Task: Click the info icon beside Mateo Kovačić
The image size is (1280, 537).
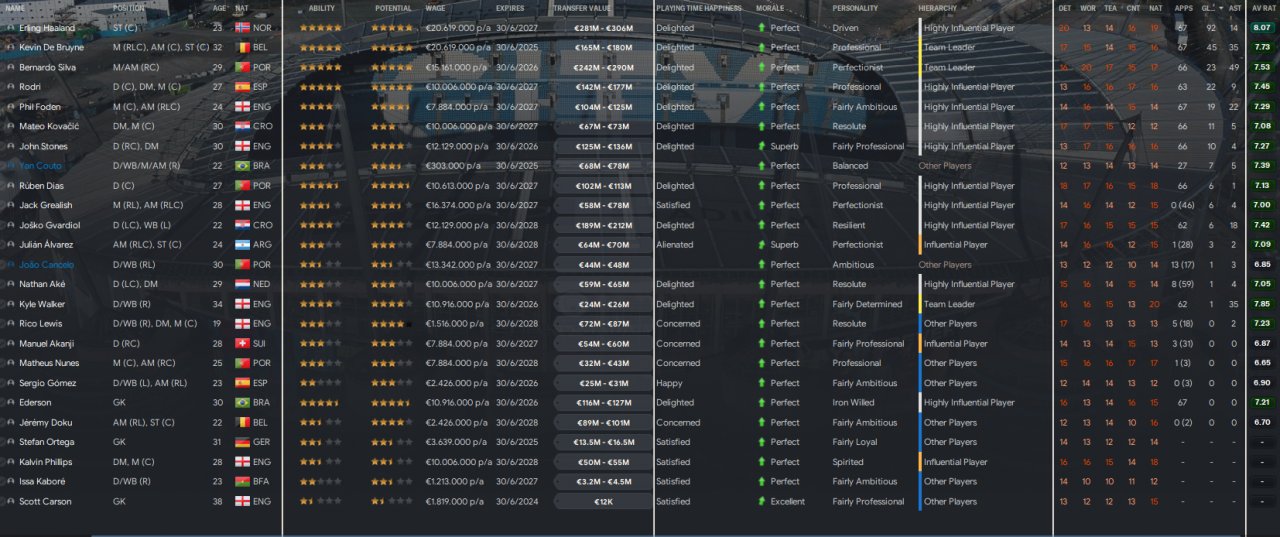Action: point(10,126)
